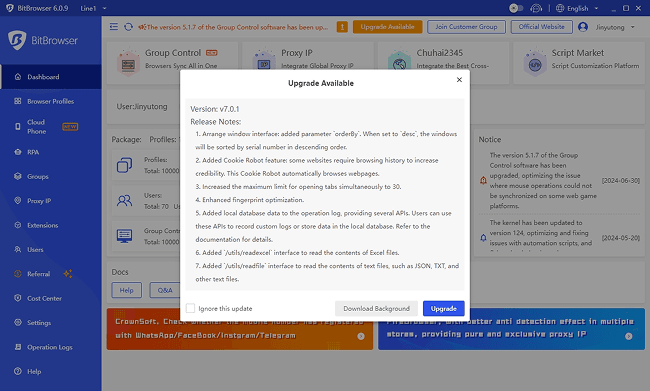Click the Chuhai2345 card icon

399,62
